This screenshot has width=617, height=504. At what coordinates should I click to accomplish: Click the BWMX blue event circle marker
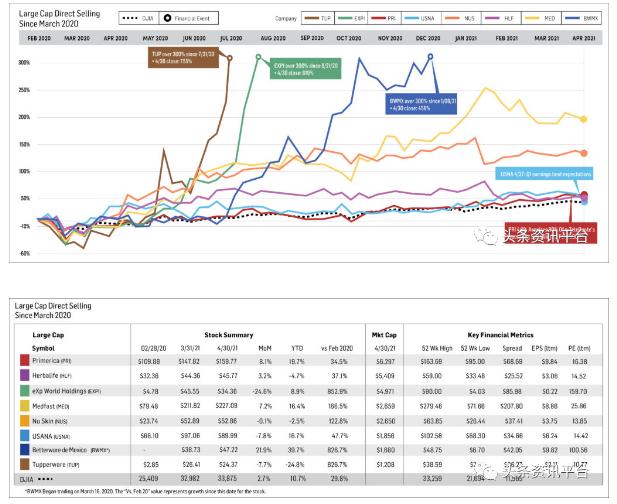(x=430, y=57)
